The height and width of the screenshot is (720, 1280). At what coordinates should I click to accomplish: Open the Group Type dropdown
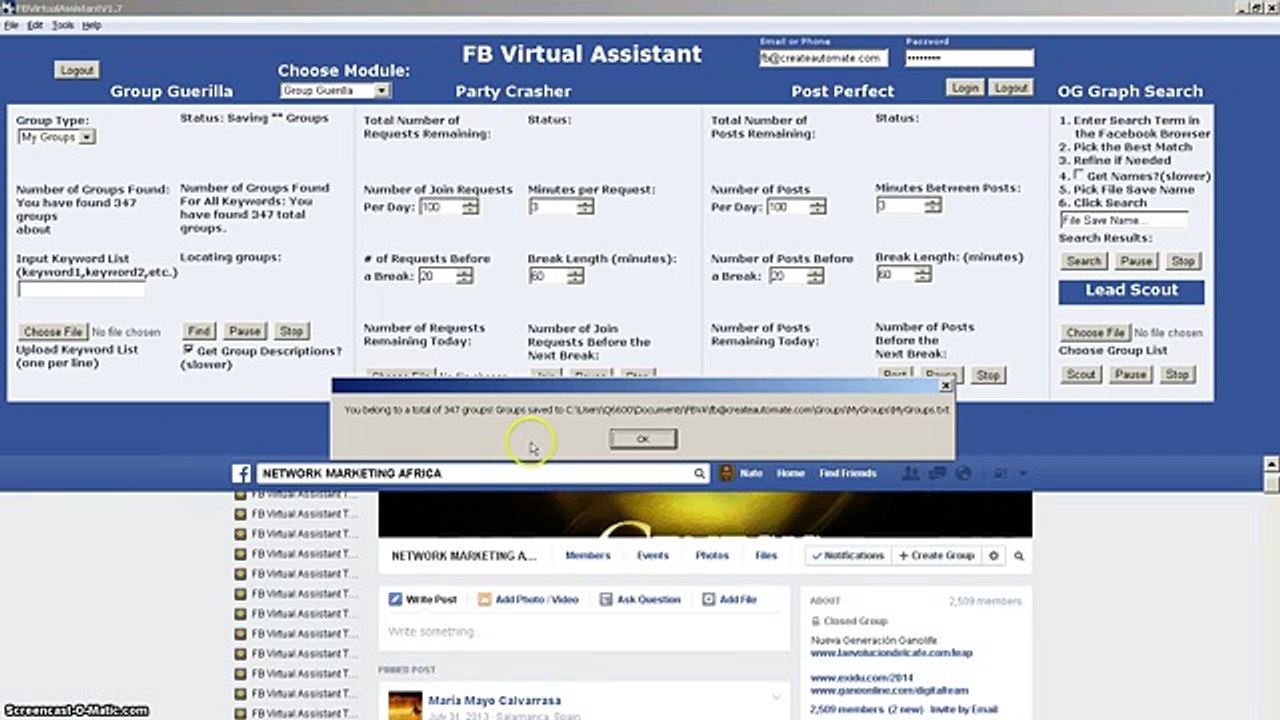pyautogui.click(x=56, y=137)
